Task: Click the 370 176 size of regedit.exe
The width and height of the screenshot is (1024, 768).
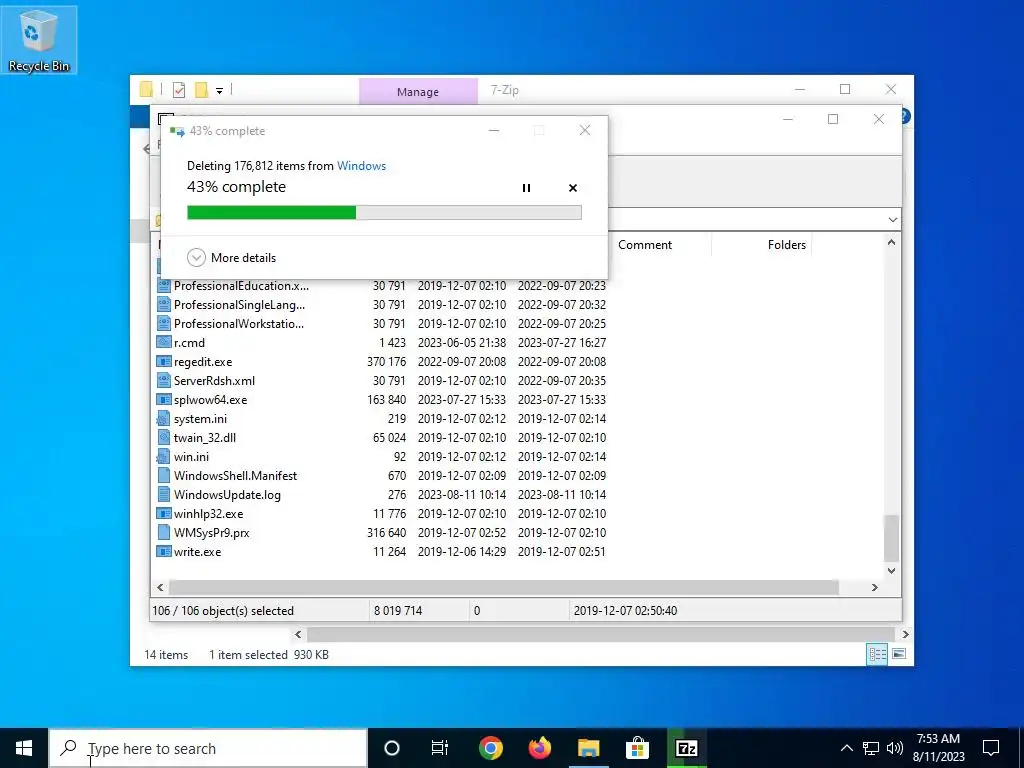Action: pos(387,362)
